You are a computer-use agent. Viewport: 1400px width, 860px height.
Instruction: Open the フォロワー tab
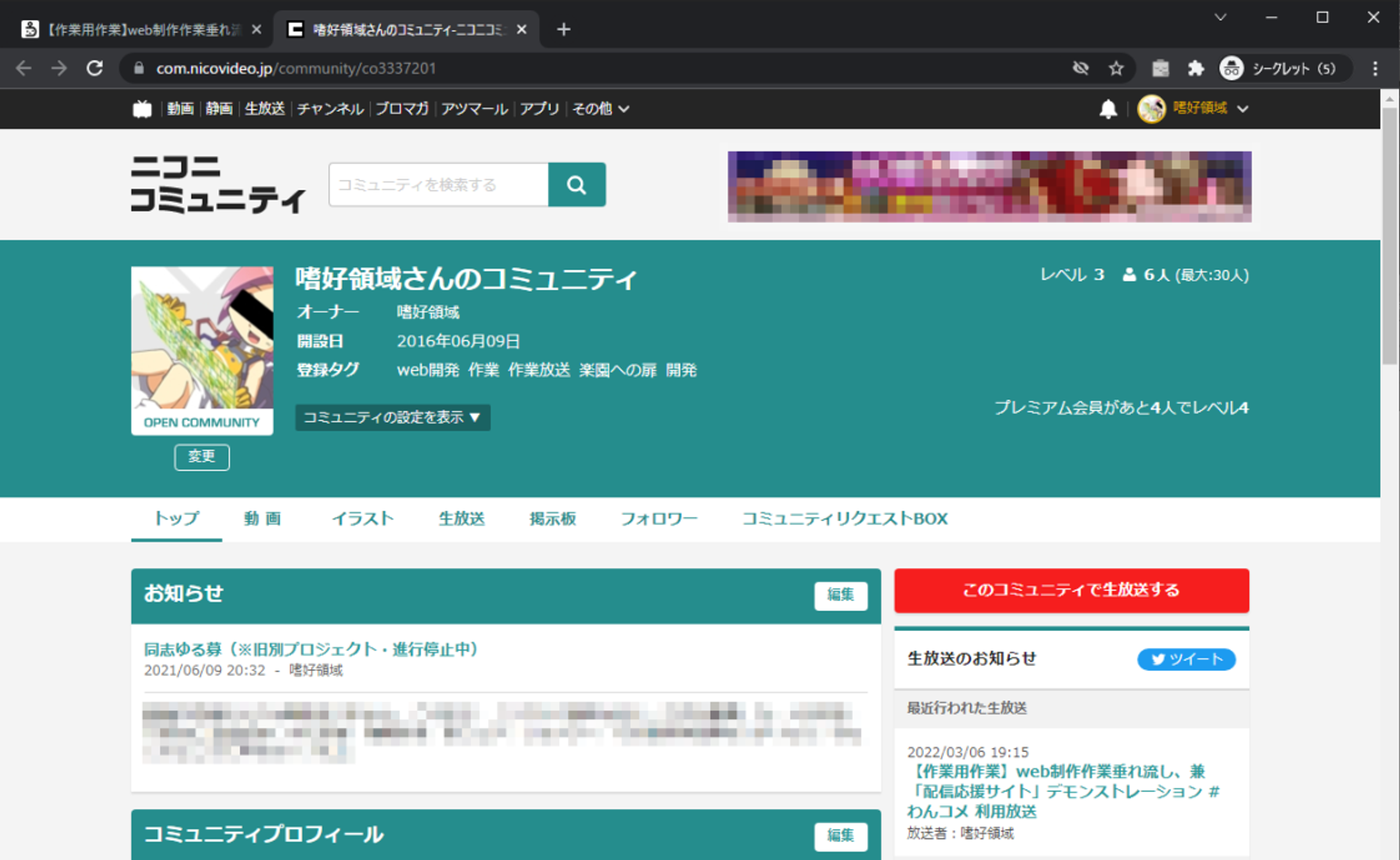[659, 518]
